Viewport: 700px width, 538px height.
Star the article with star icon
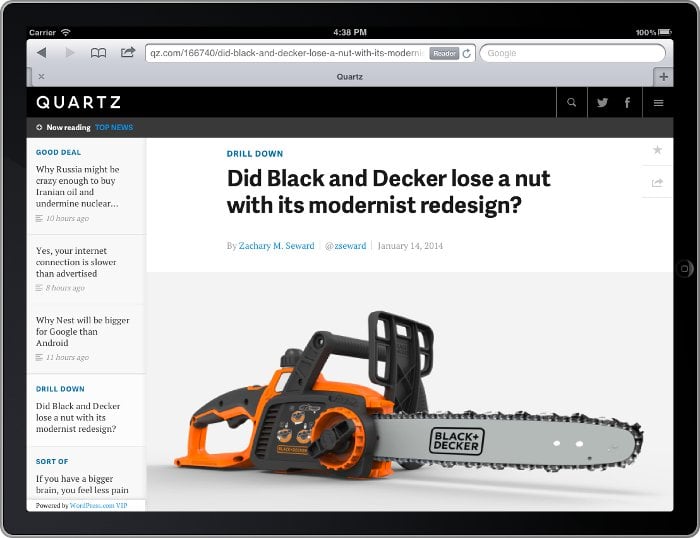click(657, 150)
